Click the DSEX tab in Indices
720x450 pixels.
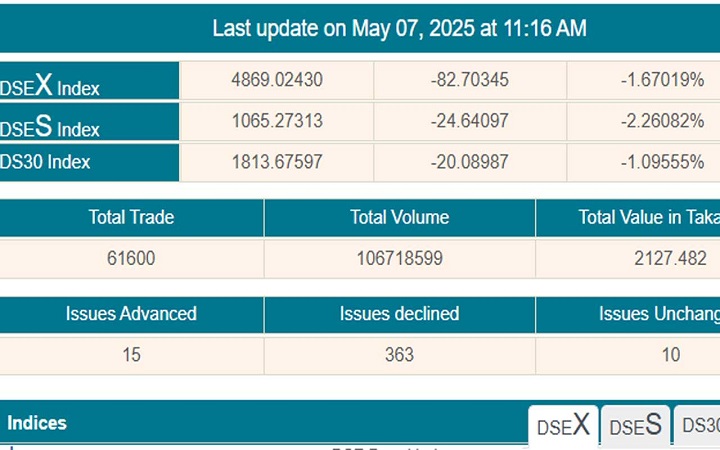tap(563, 425)
